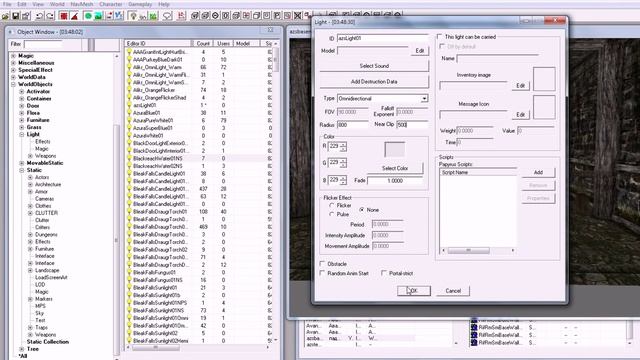This screenshot has height=360, width=640.
Task: Select the Flicker radio button
Action: pos(332,205)
